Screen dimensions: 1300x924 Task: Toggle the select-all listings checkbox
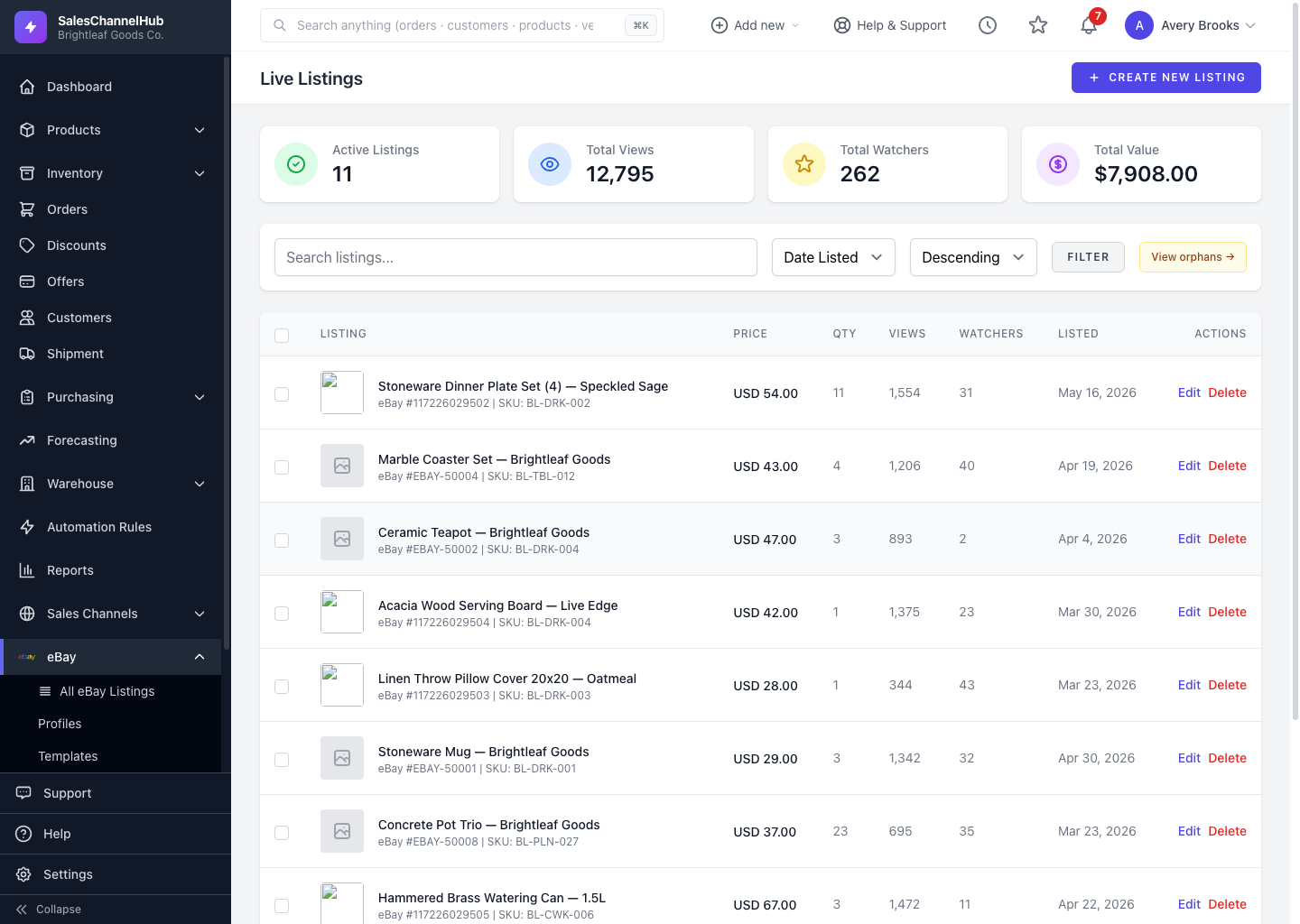point(282,336)
